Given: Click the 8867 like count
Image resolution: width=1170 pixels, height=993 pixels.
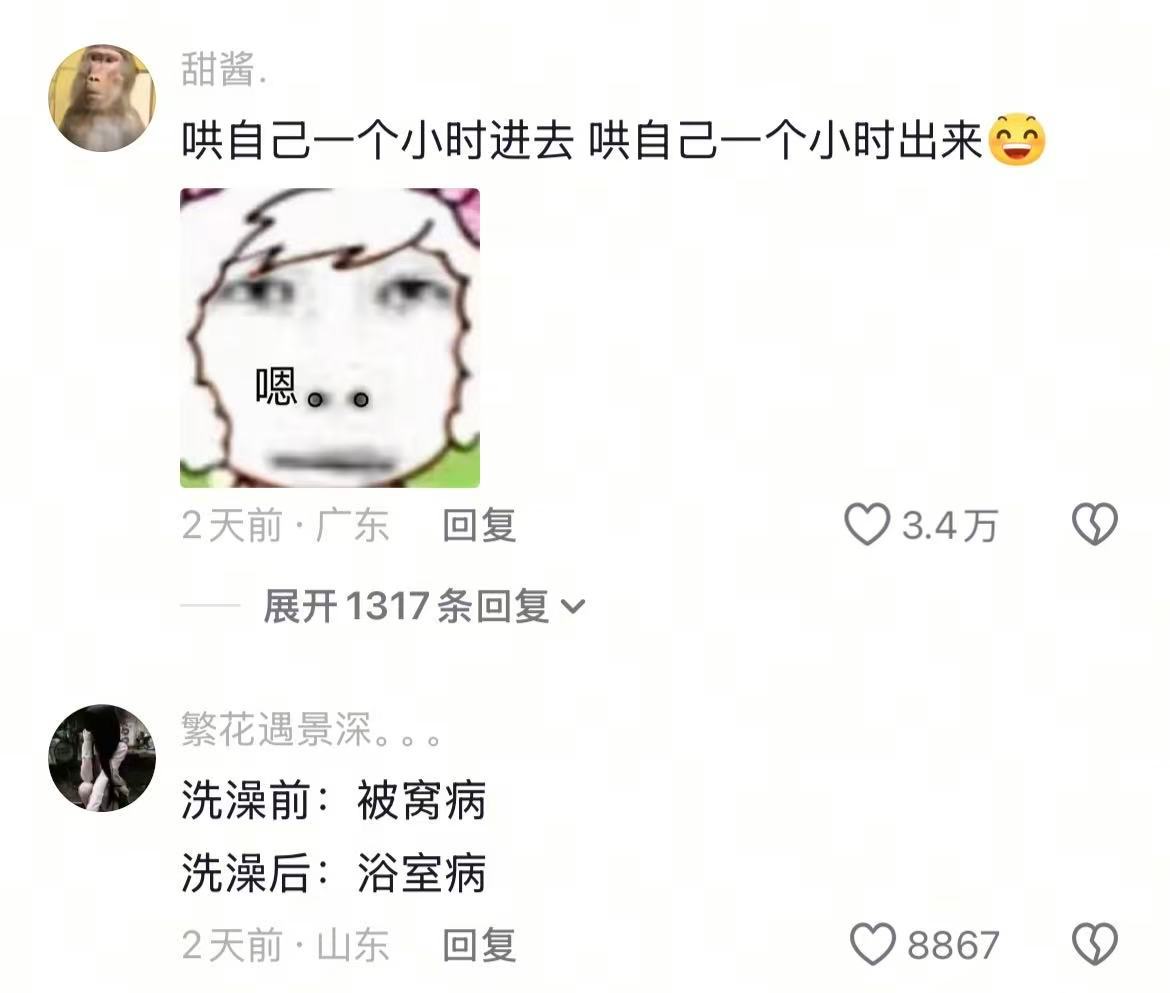Looking at the screenshot, I should click(953, 945).
